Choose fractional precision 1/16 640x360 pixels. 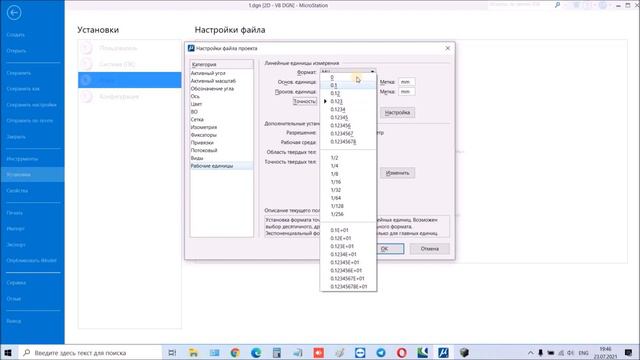[348, 182]
